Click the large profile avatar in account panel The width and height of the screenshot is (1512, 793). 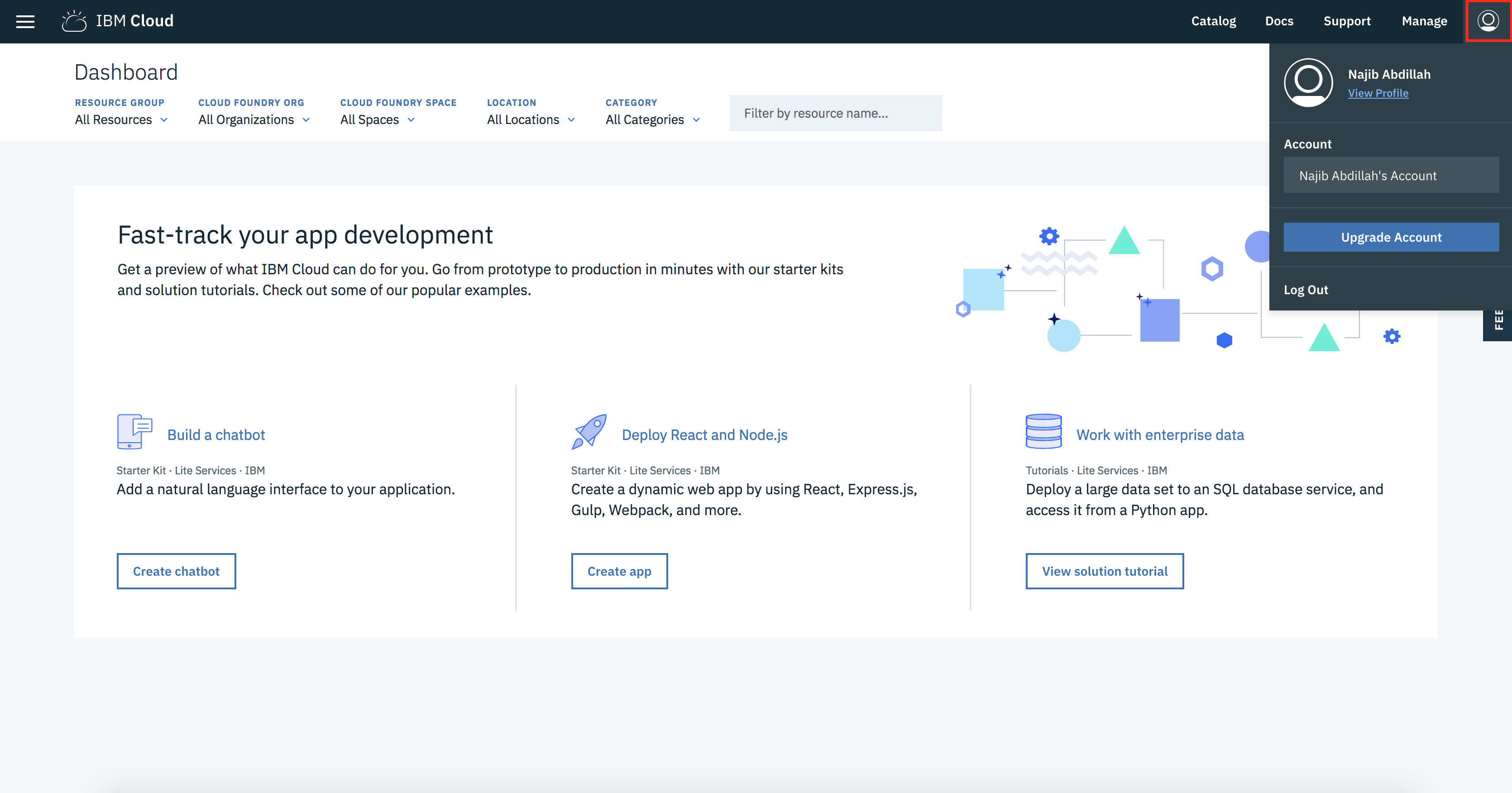(1308, 83)
